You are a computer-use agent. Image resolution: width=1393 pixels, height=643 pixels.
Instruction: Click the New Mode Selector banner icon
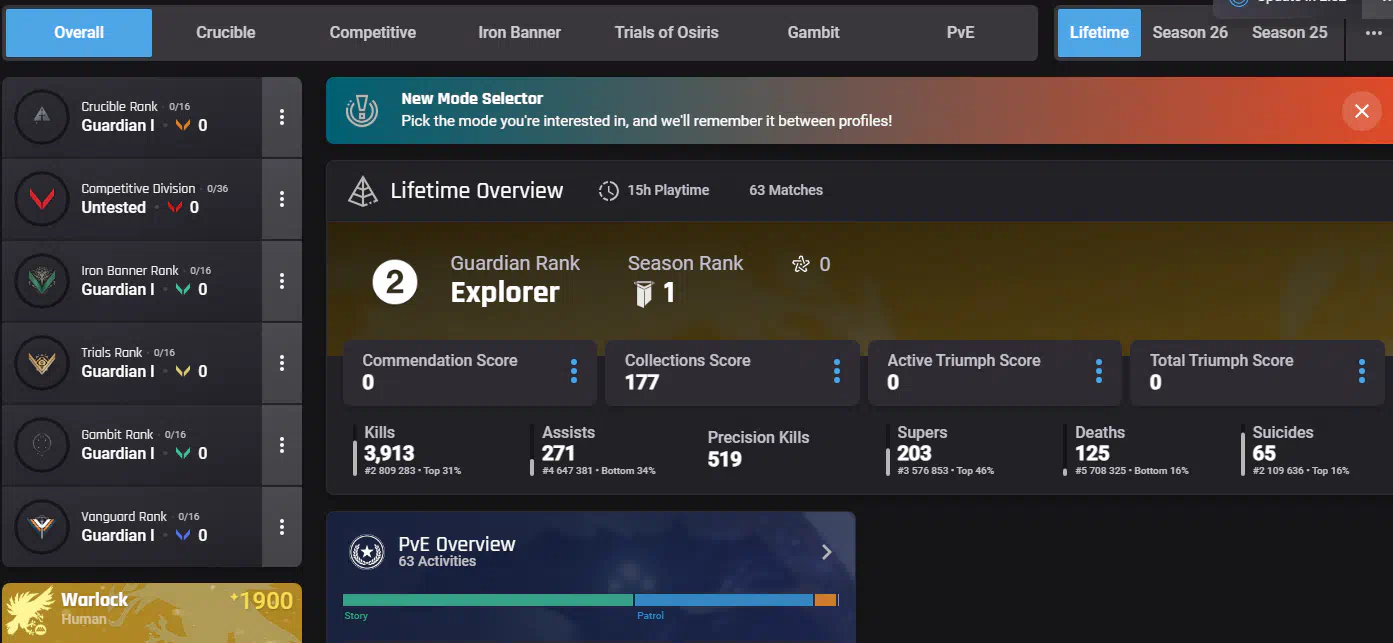click(362, 110)
